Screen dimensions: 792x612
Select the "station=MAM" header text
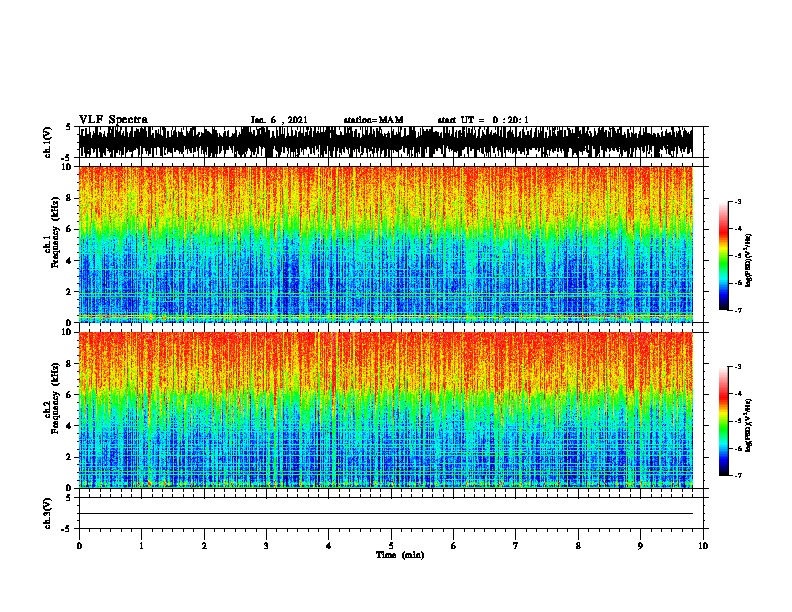(x=373, y=120)
